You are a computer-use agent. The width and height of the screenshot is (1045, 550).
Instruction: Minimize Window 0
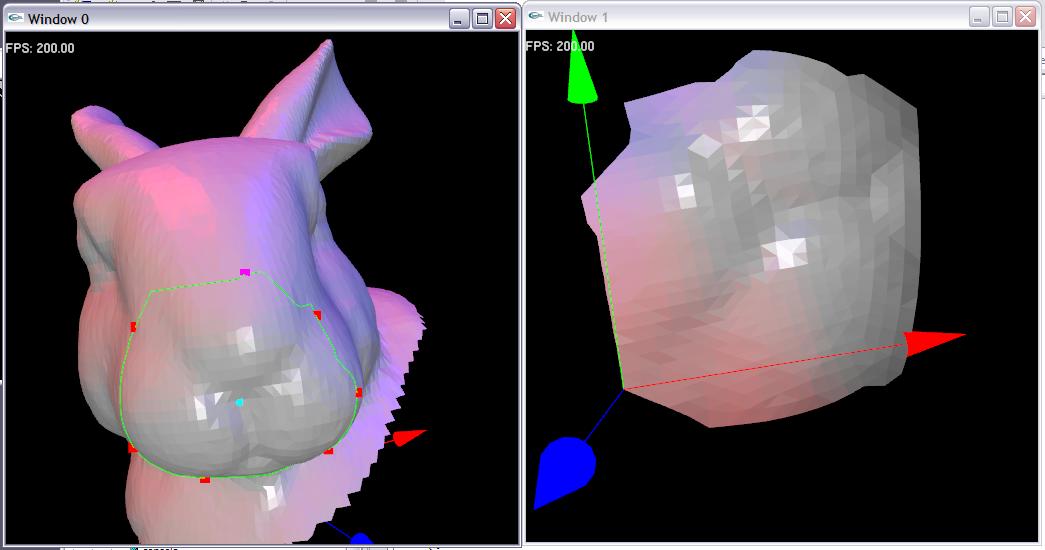pyautogui.click(x=459, y=19)
